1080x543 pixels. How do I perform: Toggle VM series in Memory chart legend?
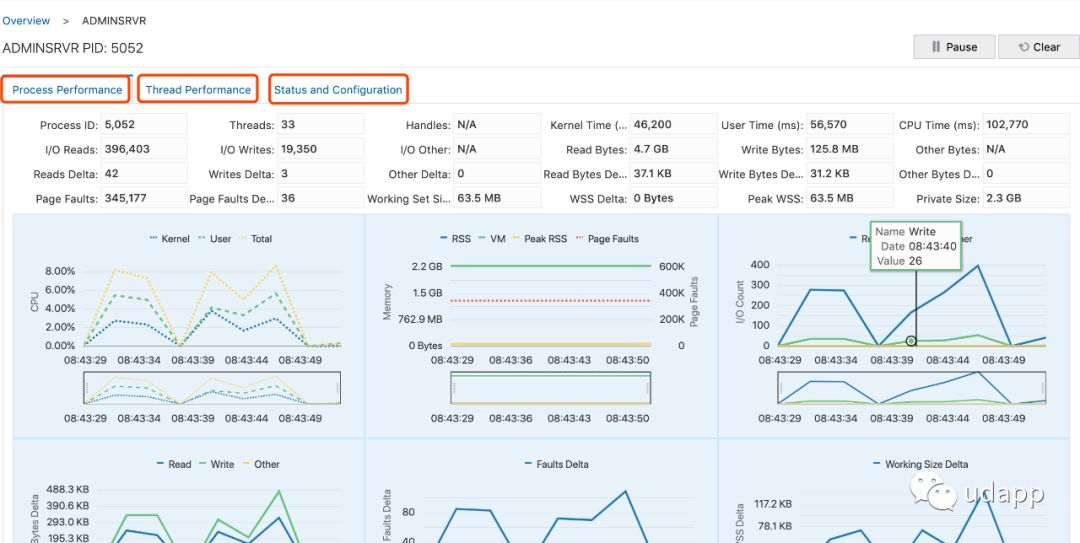[490, 239]
